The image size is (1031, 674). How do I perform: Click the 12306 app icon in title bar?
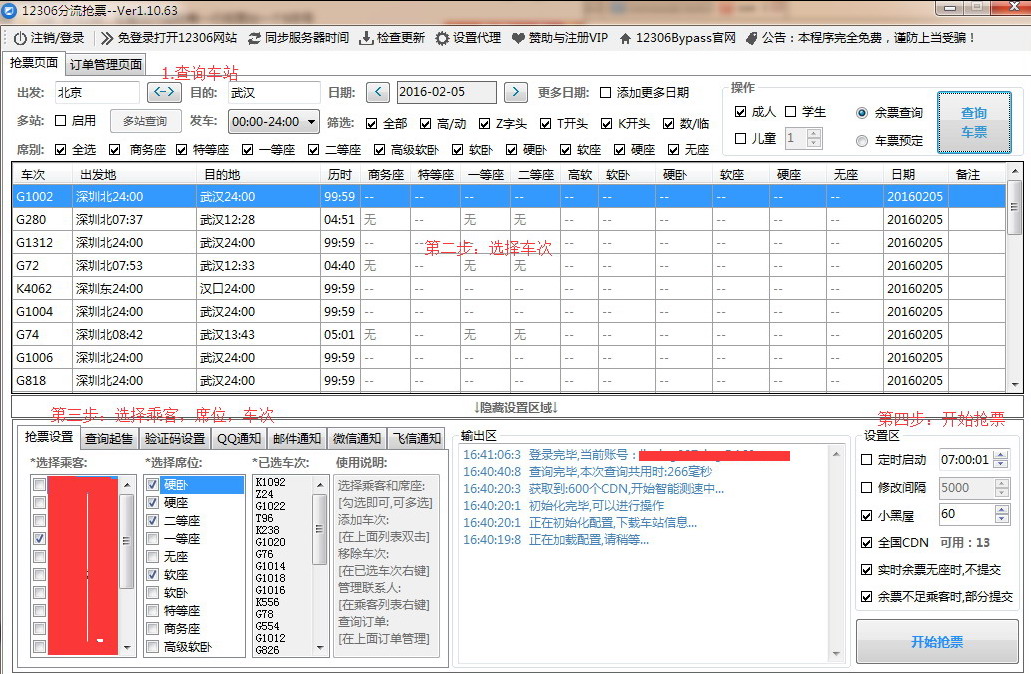(10, 11)
